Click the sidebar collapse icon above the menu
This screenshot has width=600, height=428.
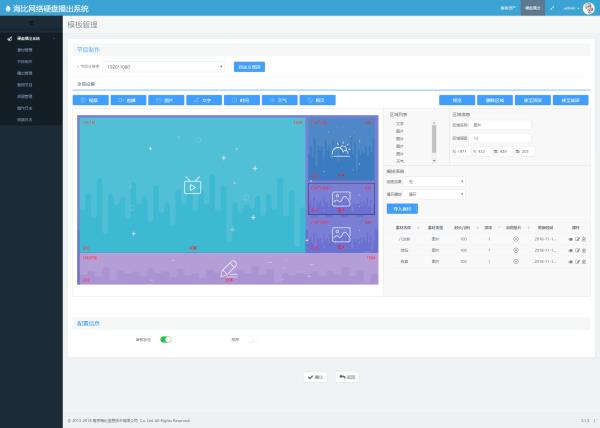tap(31, 21)
